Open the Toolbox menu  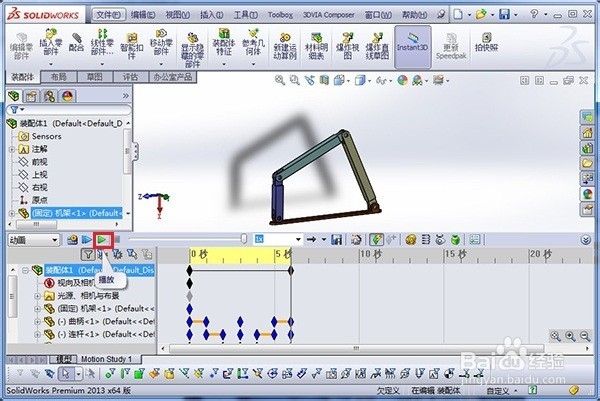point(280,15)
